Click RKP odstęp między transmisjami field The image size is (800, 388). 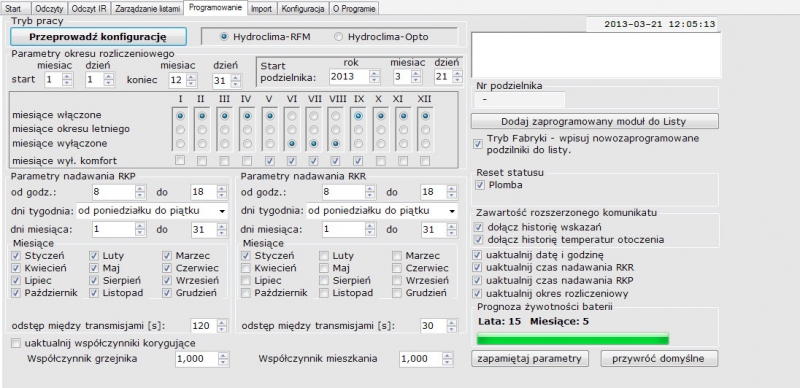coord(209,326)
